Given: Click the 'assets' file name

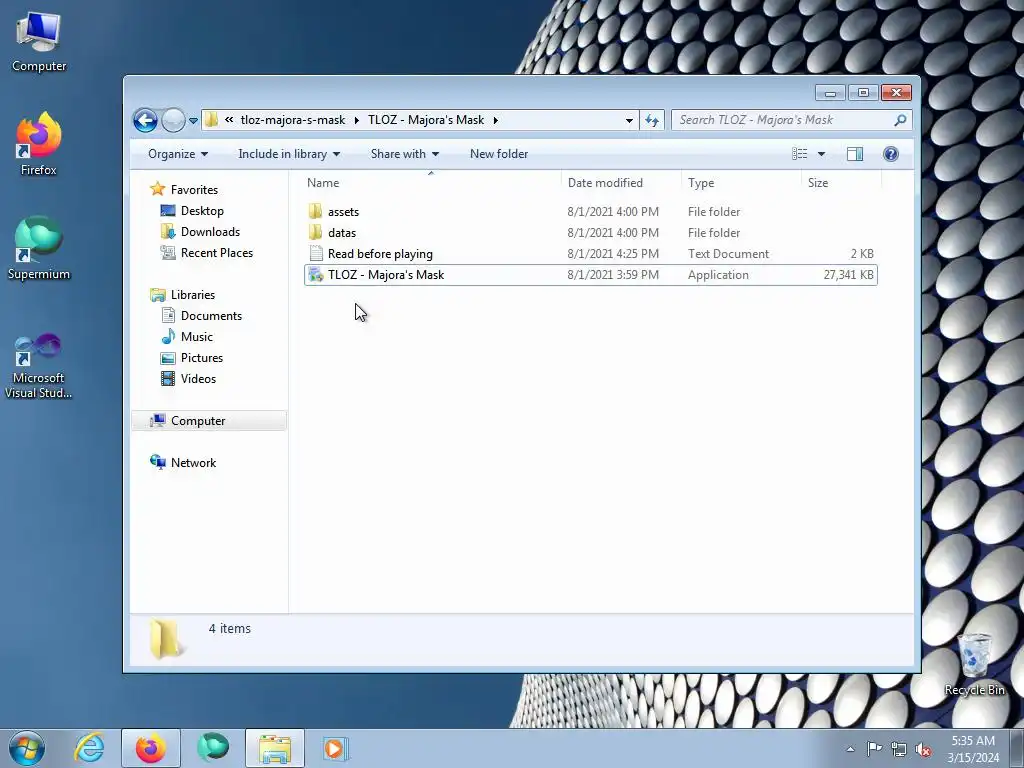Looking at the screenshot, I should pos(344,212).
